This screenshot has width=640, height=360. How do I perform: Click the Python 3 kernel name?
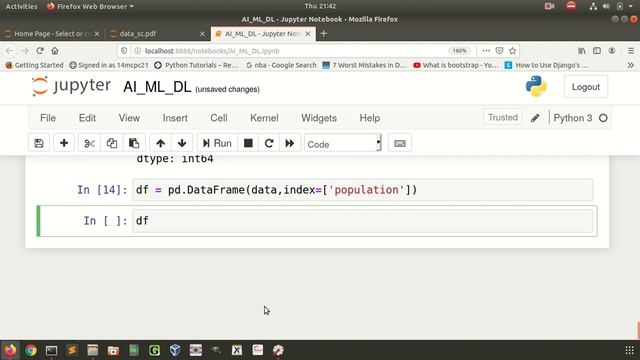coord(573,118)
